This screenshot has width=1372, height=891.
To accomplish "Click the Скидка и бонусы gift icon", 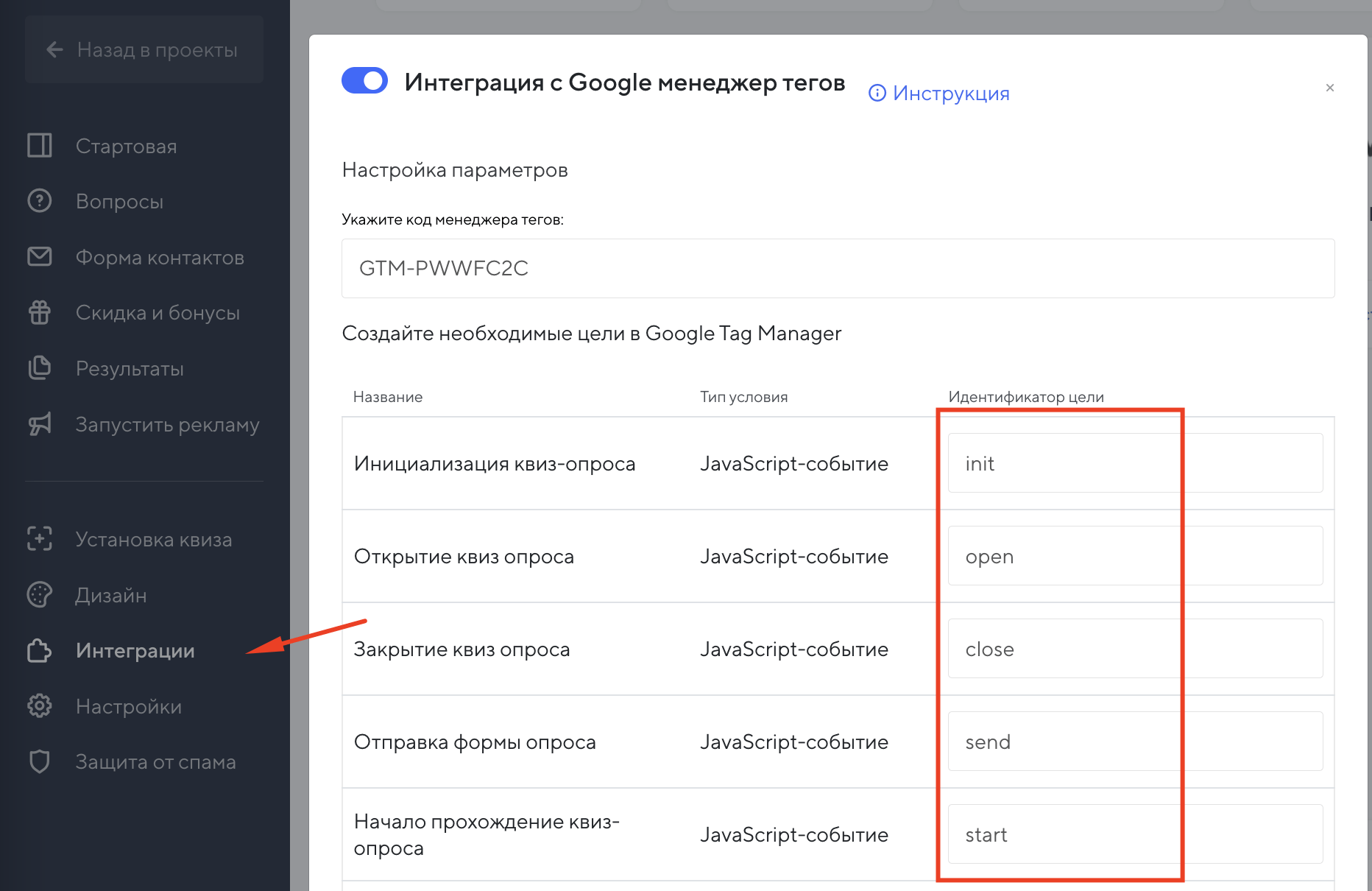I will (40, 312).
